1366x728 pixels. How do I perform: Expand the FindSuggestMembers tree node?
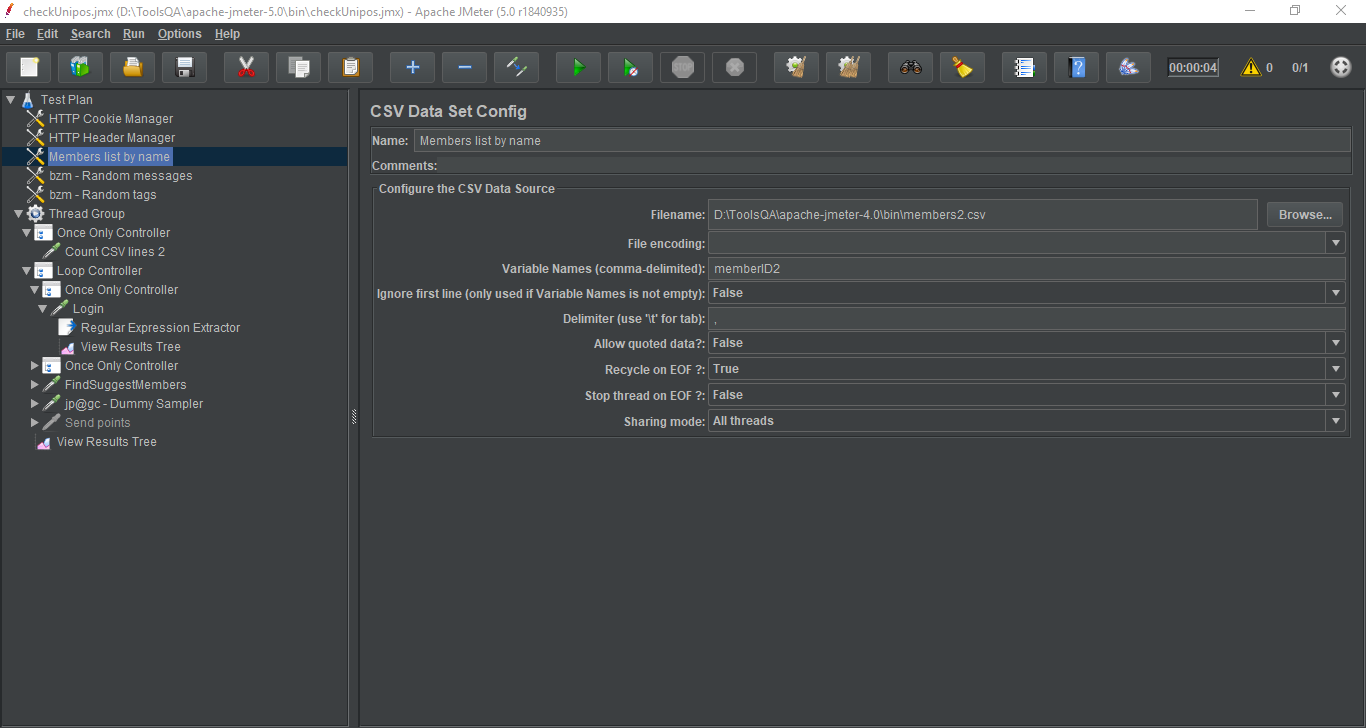pyautogui.click(x=35, y=385)
